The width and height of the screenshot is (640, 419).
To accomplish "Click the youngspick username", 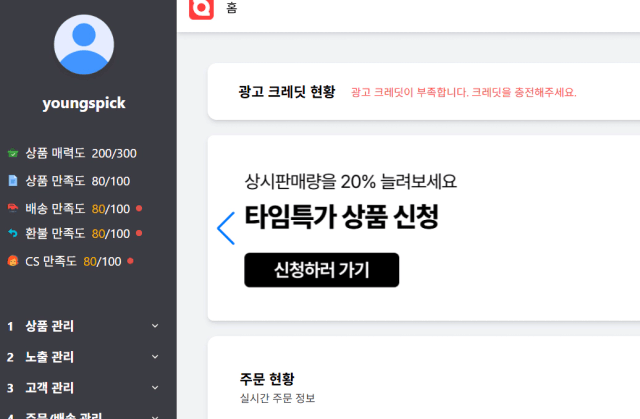I will click(84, 103).
